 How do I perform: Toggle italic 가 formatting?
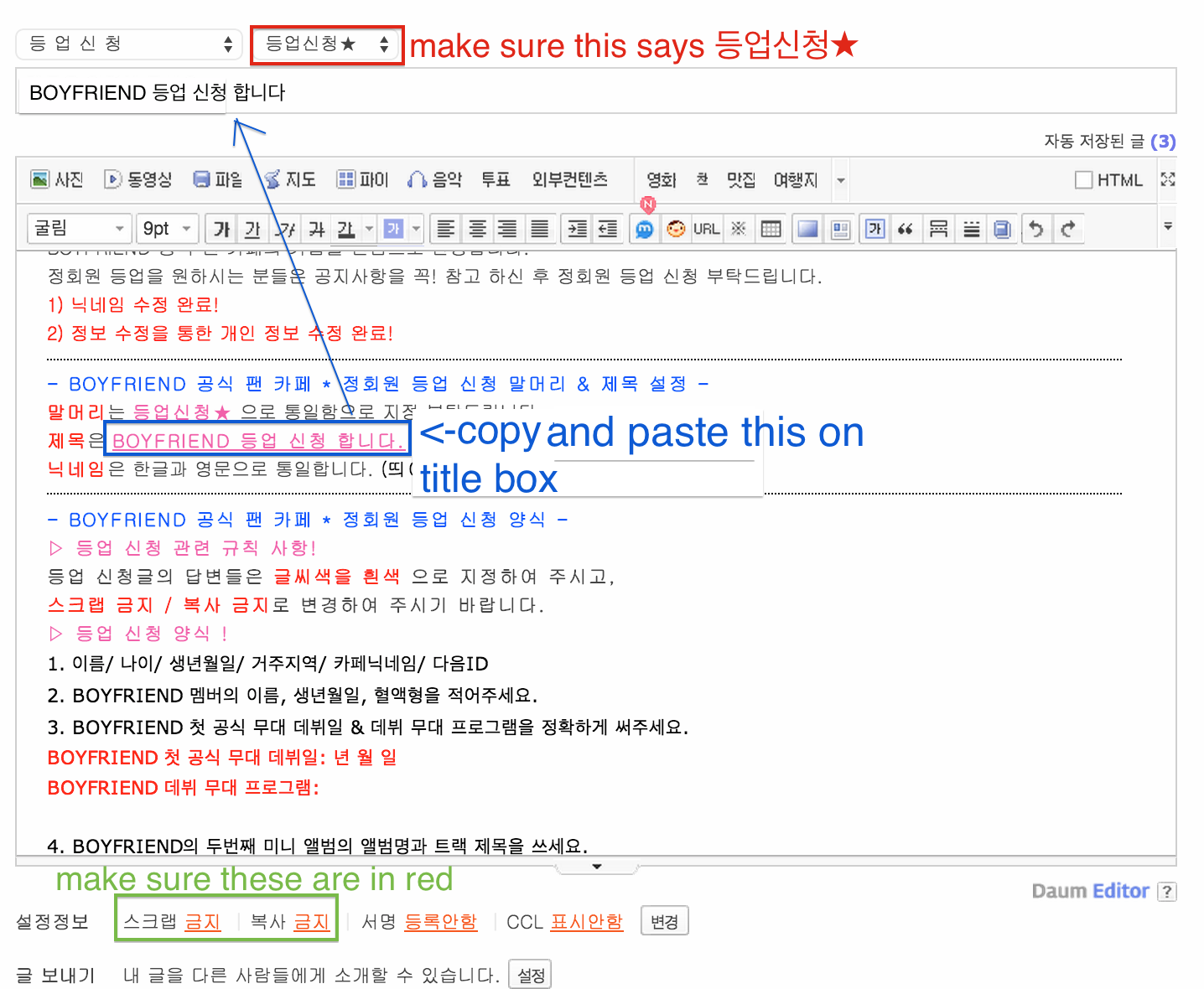(x=285, y=229)
